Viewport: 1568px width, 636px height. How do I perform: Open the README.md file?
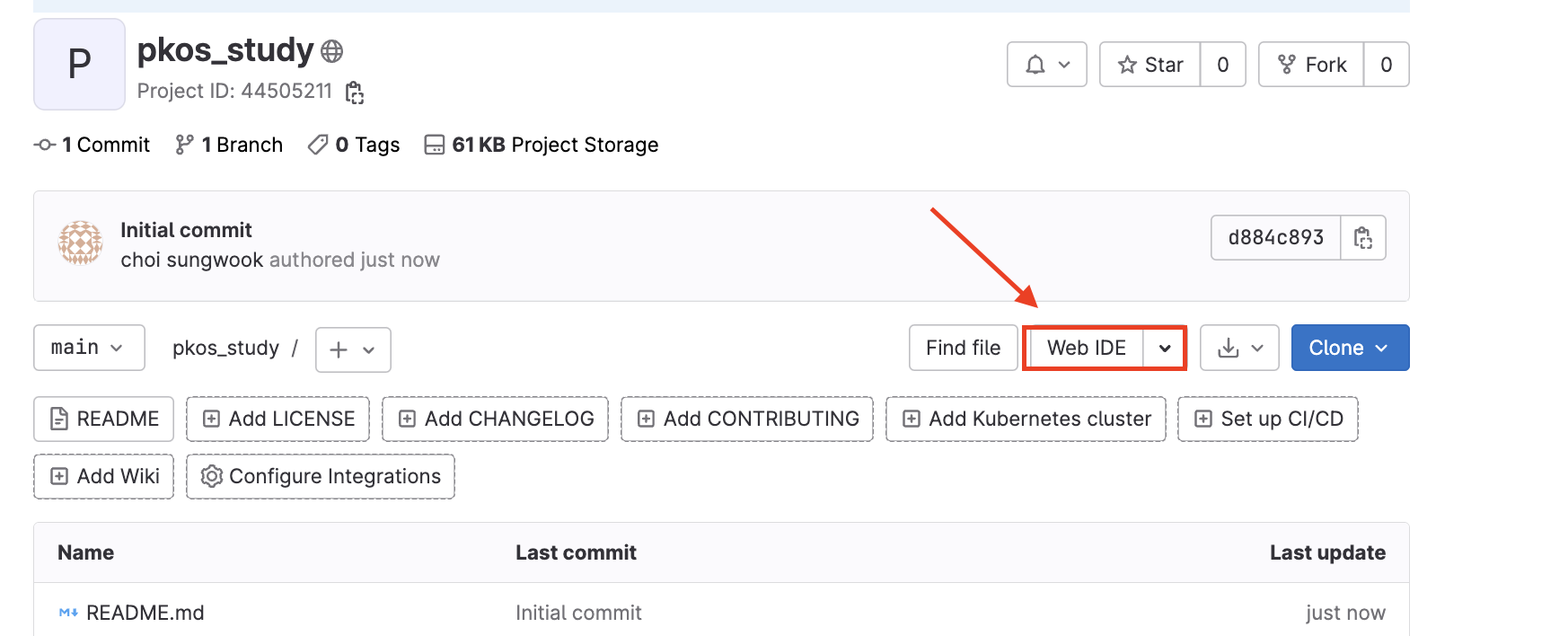click(x=145, y=613)
